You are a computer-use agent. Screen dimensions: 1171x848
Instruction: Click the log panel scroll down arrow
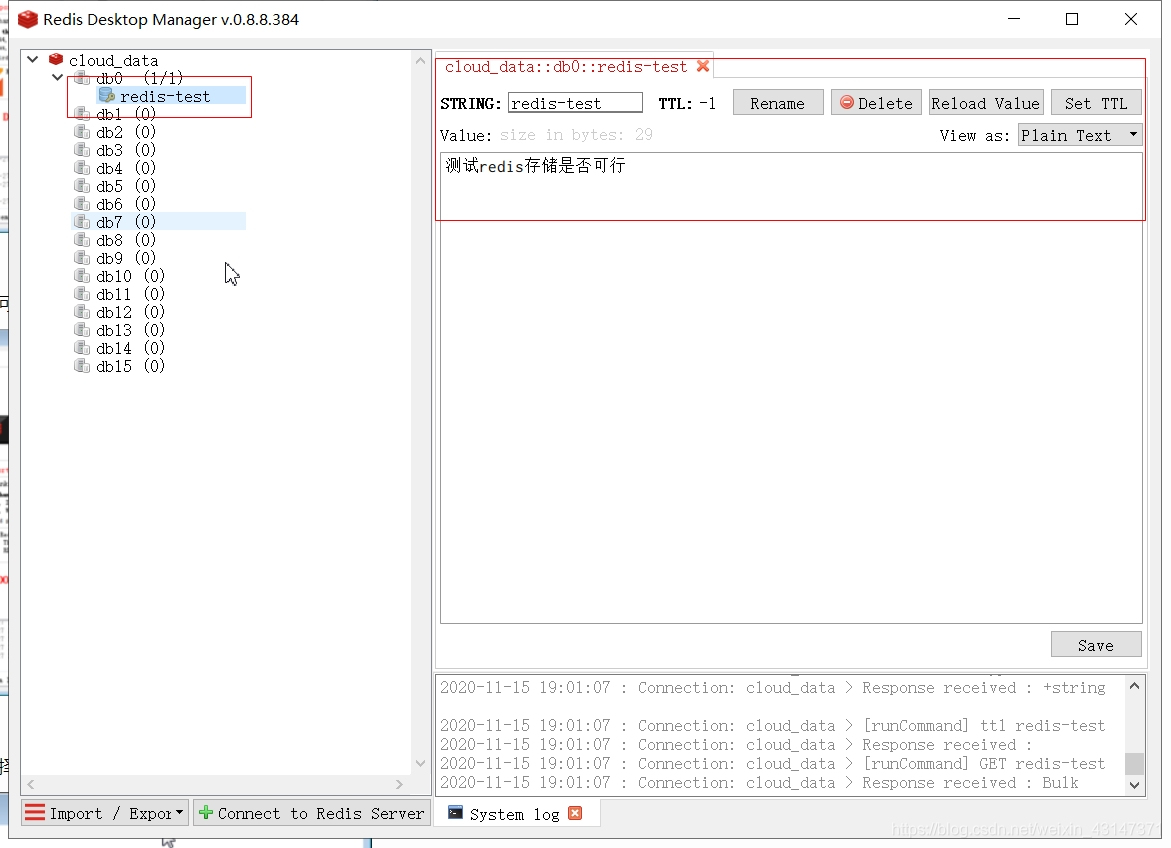(x=1134, y=784)
